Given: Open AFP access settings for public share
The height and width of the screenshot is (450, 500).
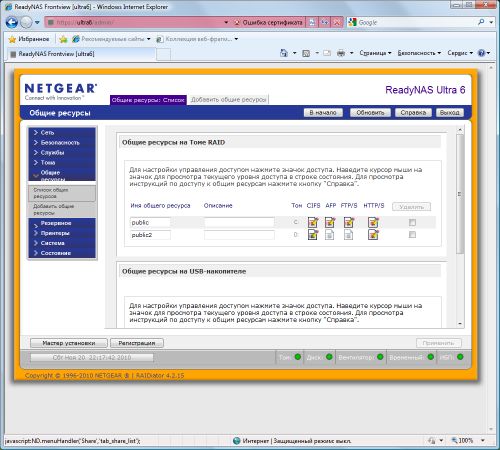Looking at the screenshot, I should 330,222.
